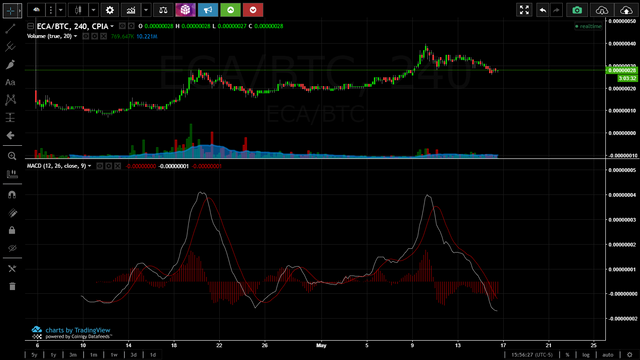
Task: Click the purple cube button
Action: coord(185,10)
